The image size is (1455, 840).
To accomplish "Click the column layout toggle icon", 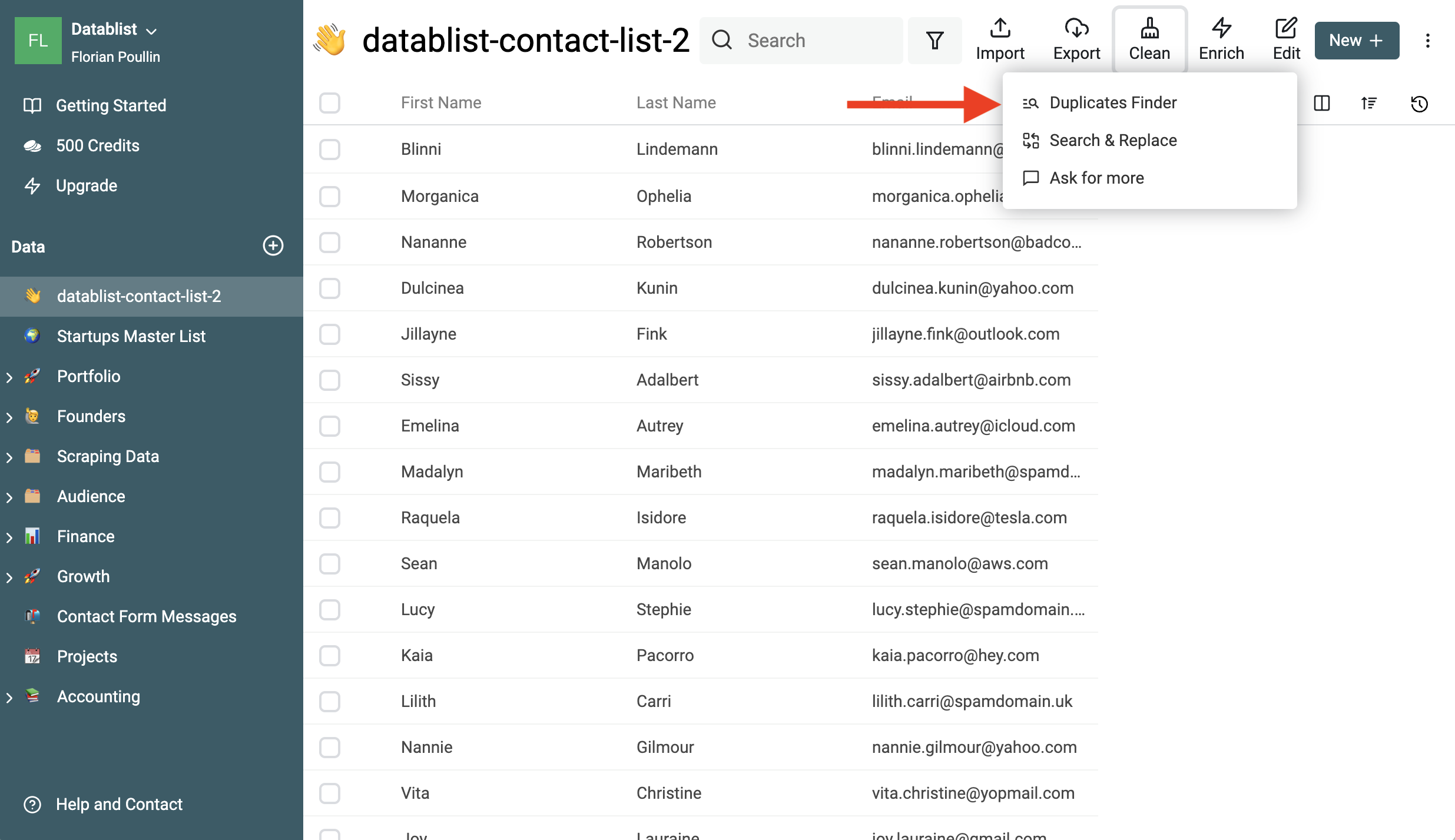I will 1322,102.
